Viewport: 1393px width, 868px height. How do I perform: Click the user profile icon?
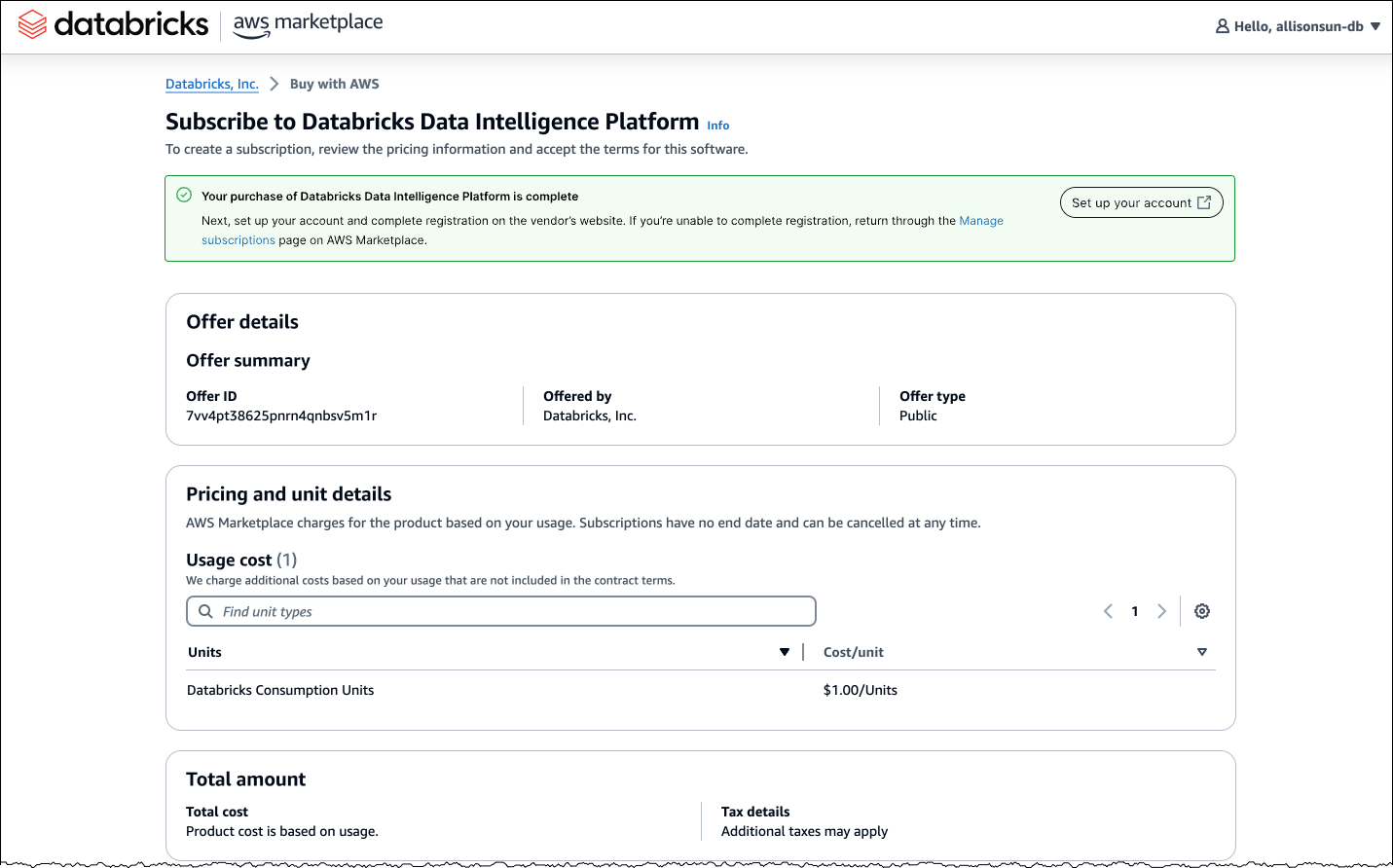[1222, 26]
